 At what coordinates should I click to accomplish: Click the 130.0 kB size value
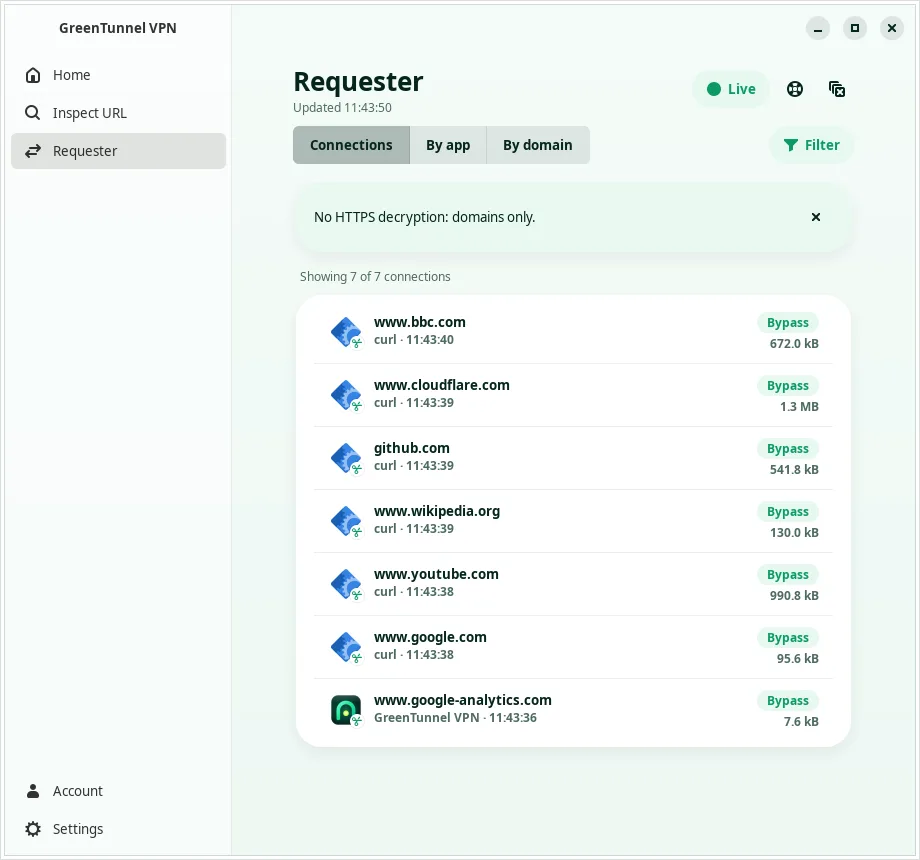click(794, 533)
